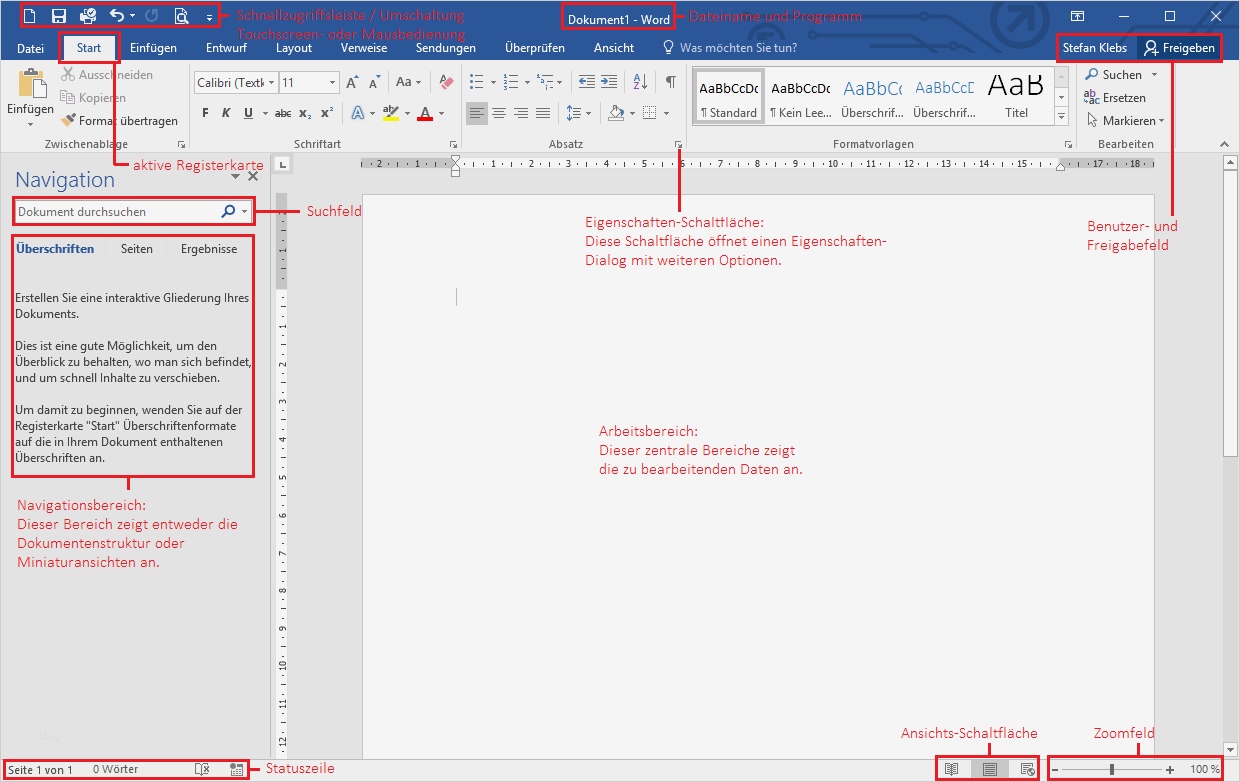Viewport: 1240px width, 782px height.
Task: Click Ersetzen in the Bearbeiten group
Action: 1115,98
